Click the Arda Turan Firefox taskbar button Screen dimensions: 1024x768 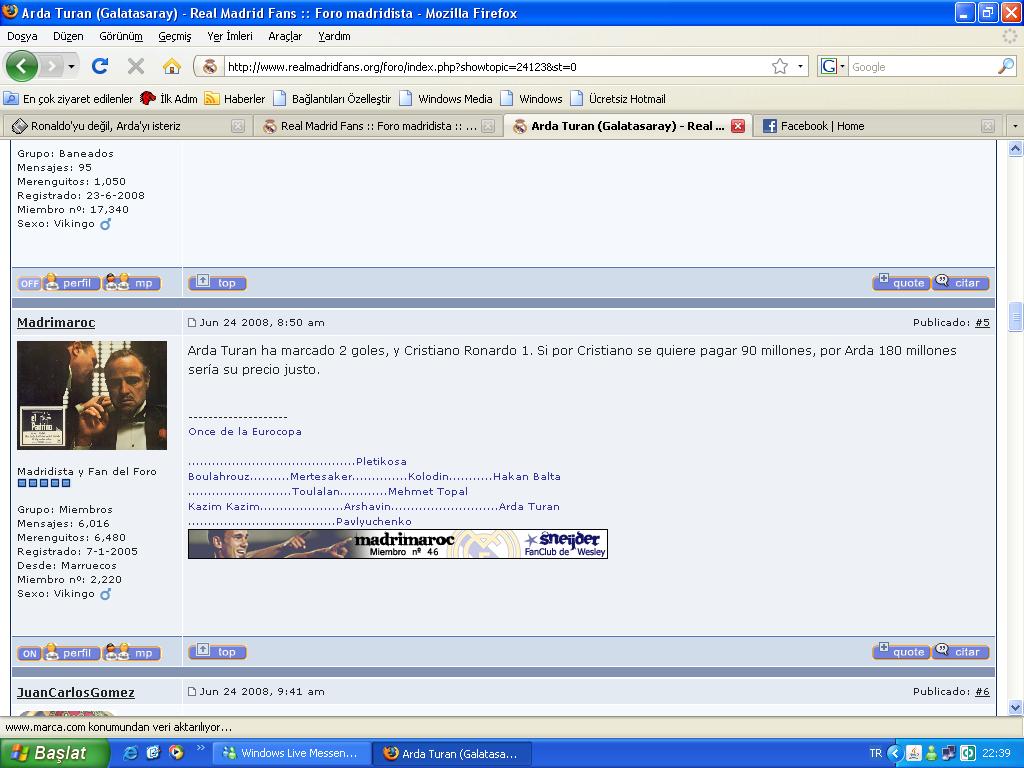click(x=452, y=754)
